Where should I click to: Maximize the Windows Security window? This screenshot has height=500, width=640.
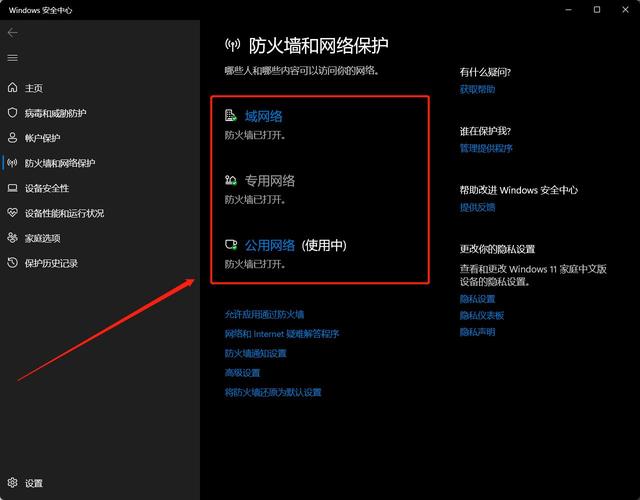[x=597, y=9]
